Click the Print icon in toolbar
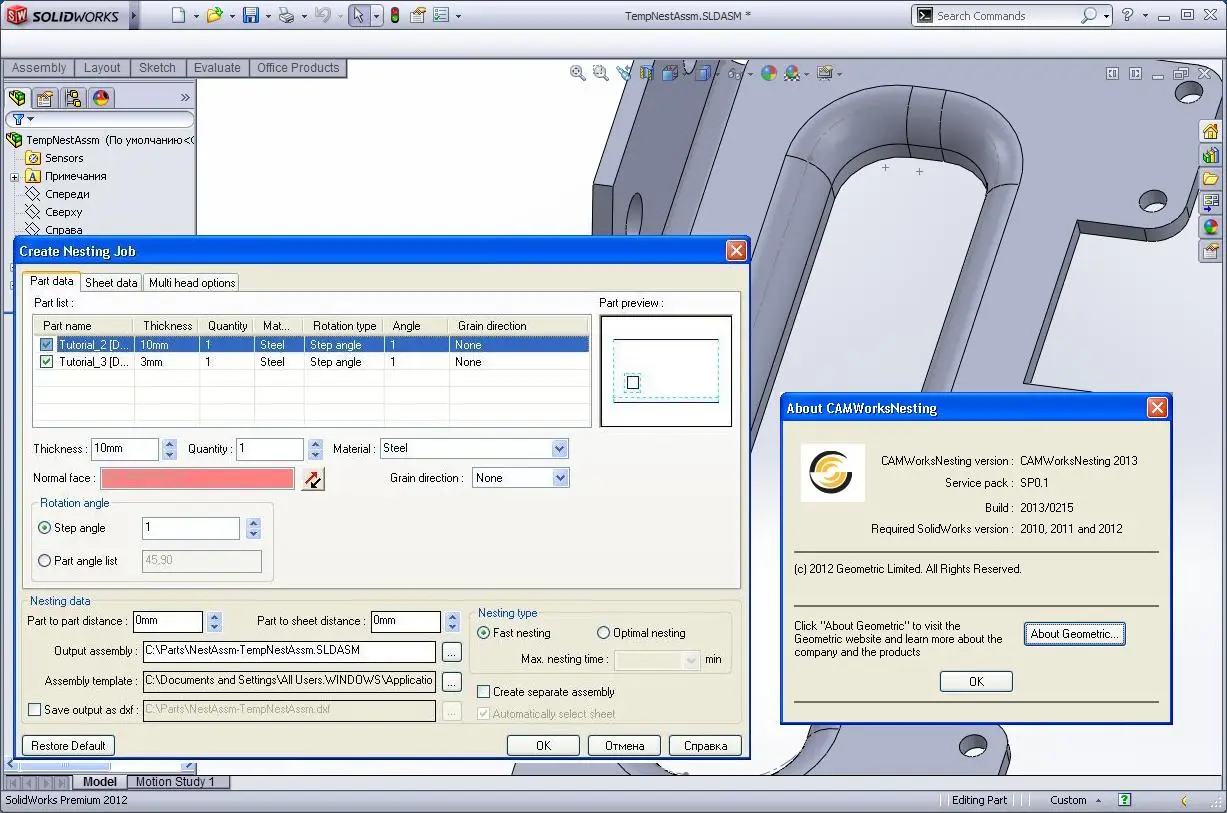 [286, 16]
